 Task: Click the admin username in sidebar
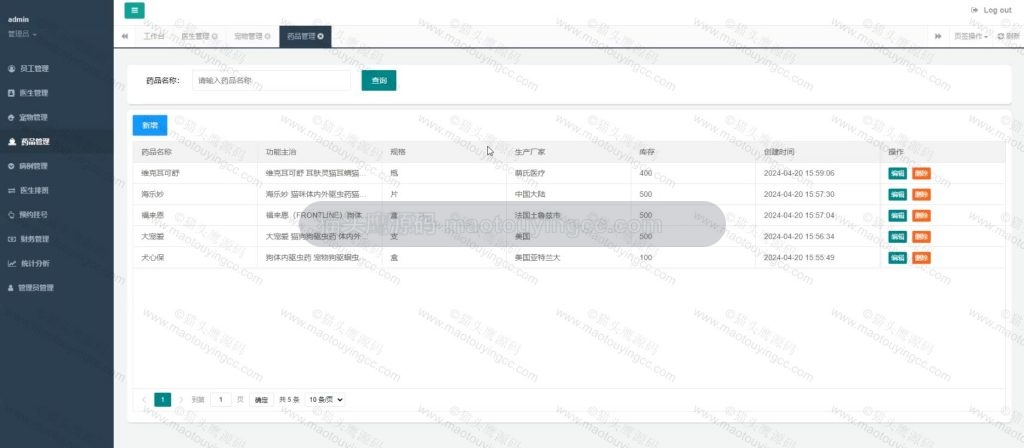pyautogui.click(x=18, y=20)
